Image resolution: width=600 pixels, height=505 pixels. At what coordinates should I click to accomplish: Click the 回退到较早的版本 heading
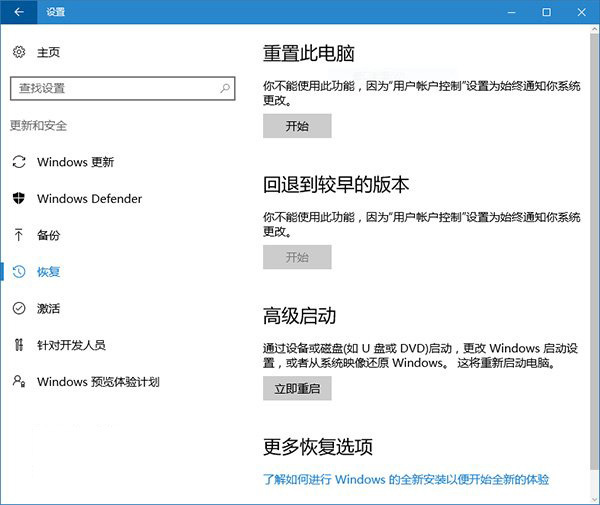click(336, 184)
